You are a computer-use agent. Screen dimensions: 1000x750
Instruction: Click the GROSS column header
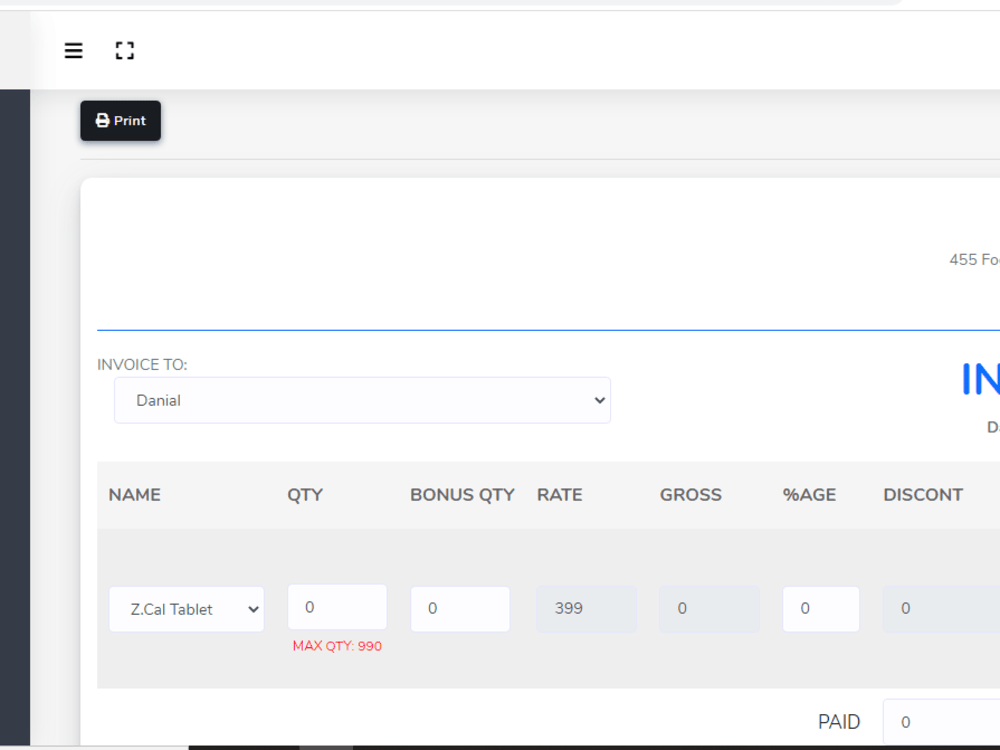(691, 495)
